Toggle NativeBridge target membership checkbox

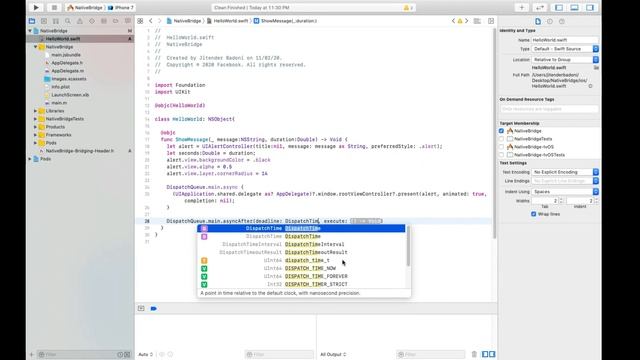coord(501,131)
